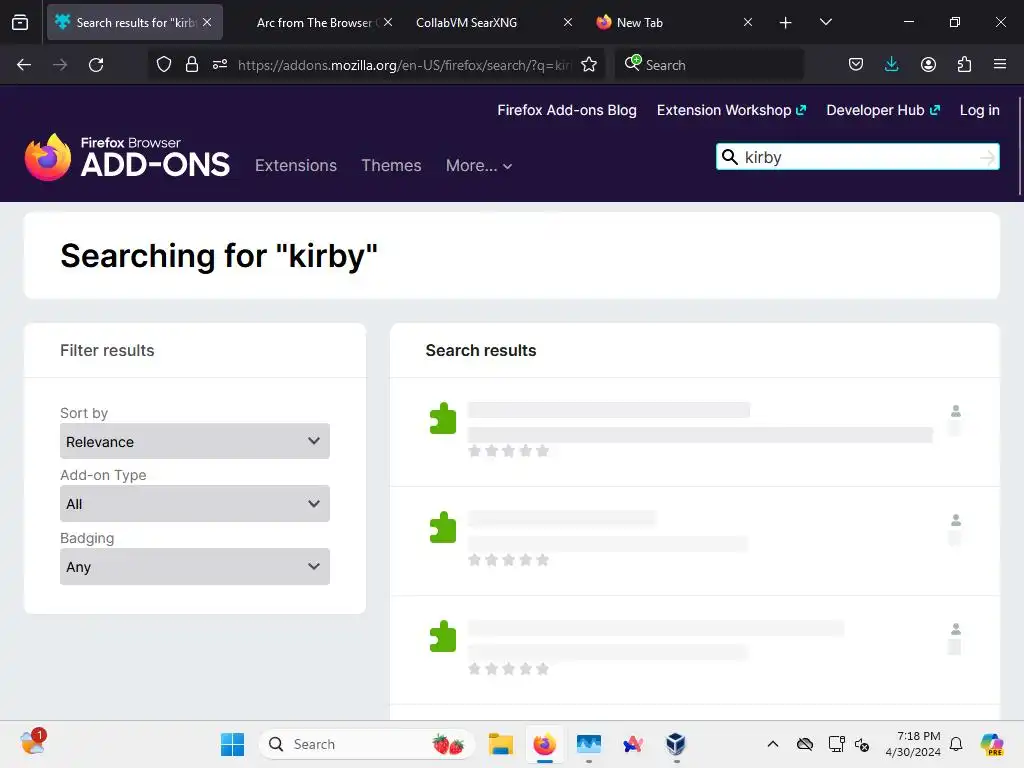This screenshot has width=1024, height=768.
Task: Open the Extensions section
Action: (296, 165)
